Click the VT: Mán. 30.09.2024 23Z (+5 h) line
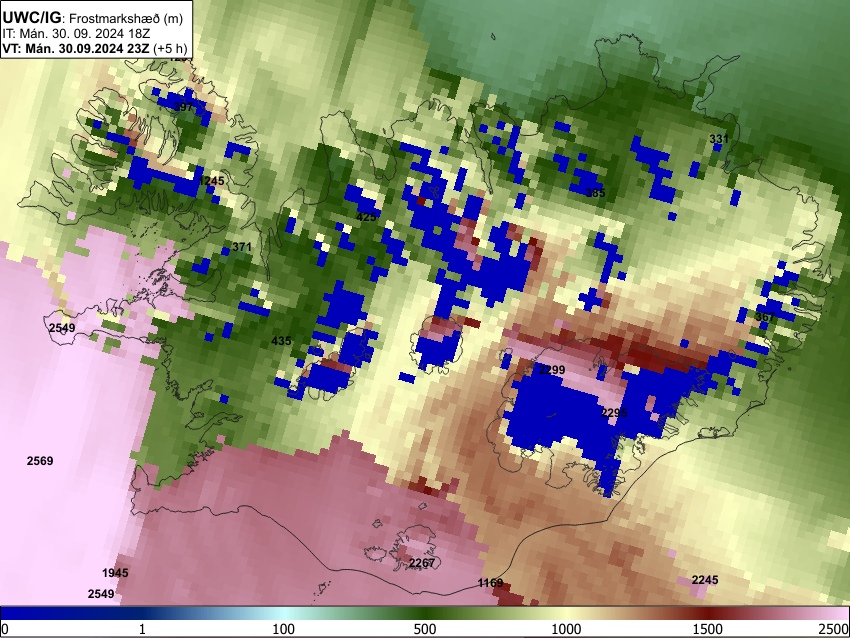 click(95, 48)
